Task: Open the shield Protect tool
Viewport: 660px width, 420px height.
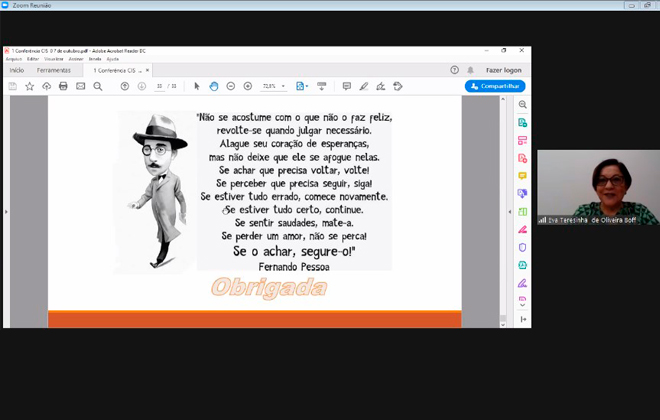Action: [522, 247]
